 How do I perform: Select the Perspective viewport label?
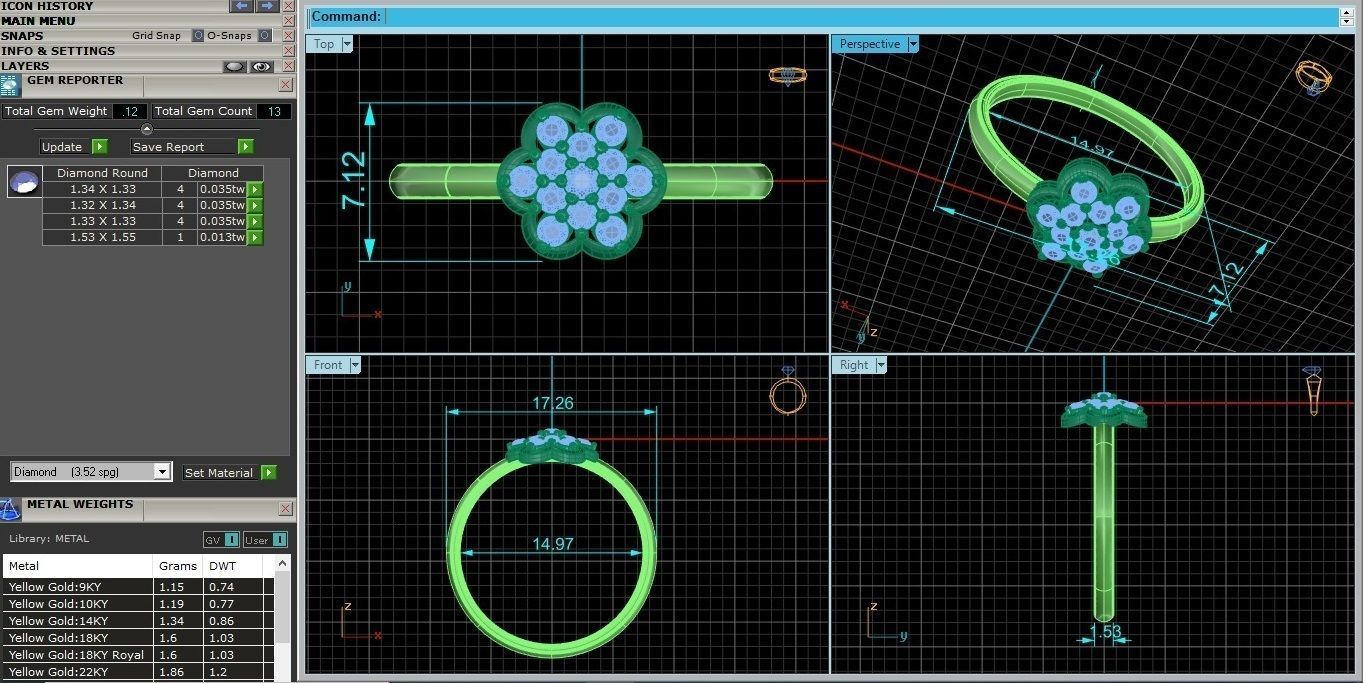(x=869, y=44)
